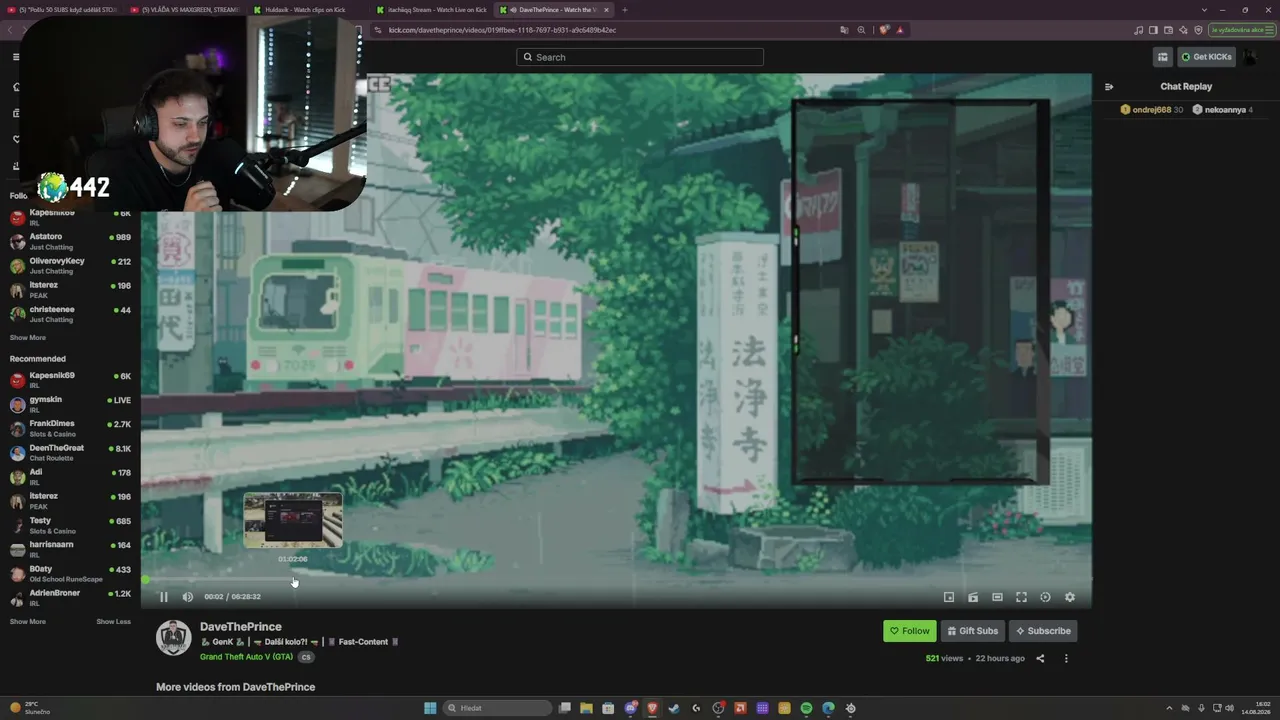1280x720 pixels.
Task: Open christeenee channel in sidebar
Action: point(70,314)
